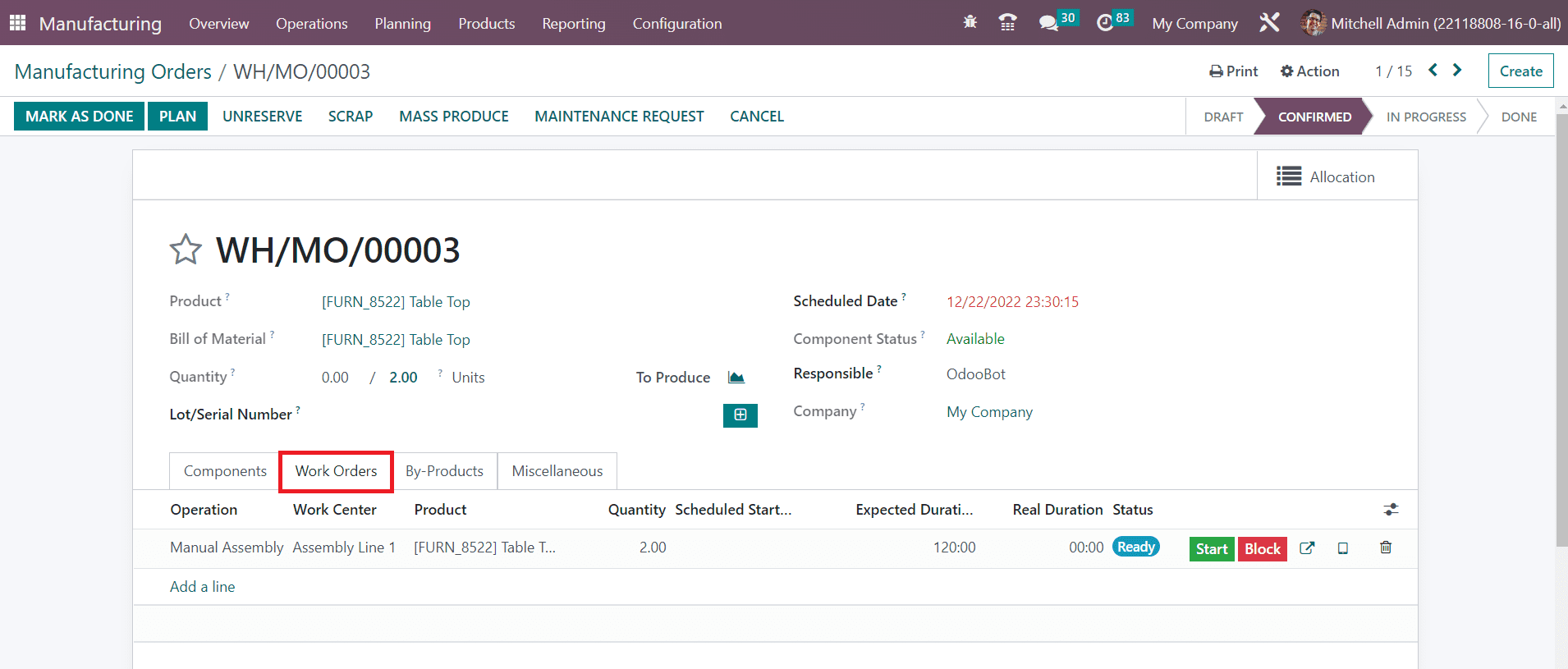
Task: Toggle optional columns settings icon
Action: pos(1391,510)
